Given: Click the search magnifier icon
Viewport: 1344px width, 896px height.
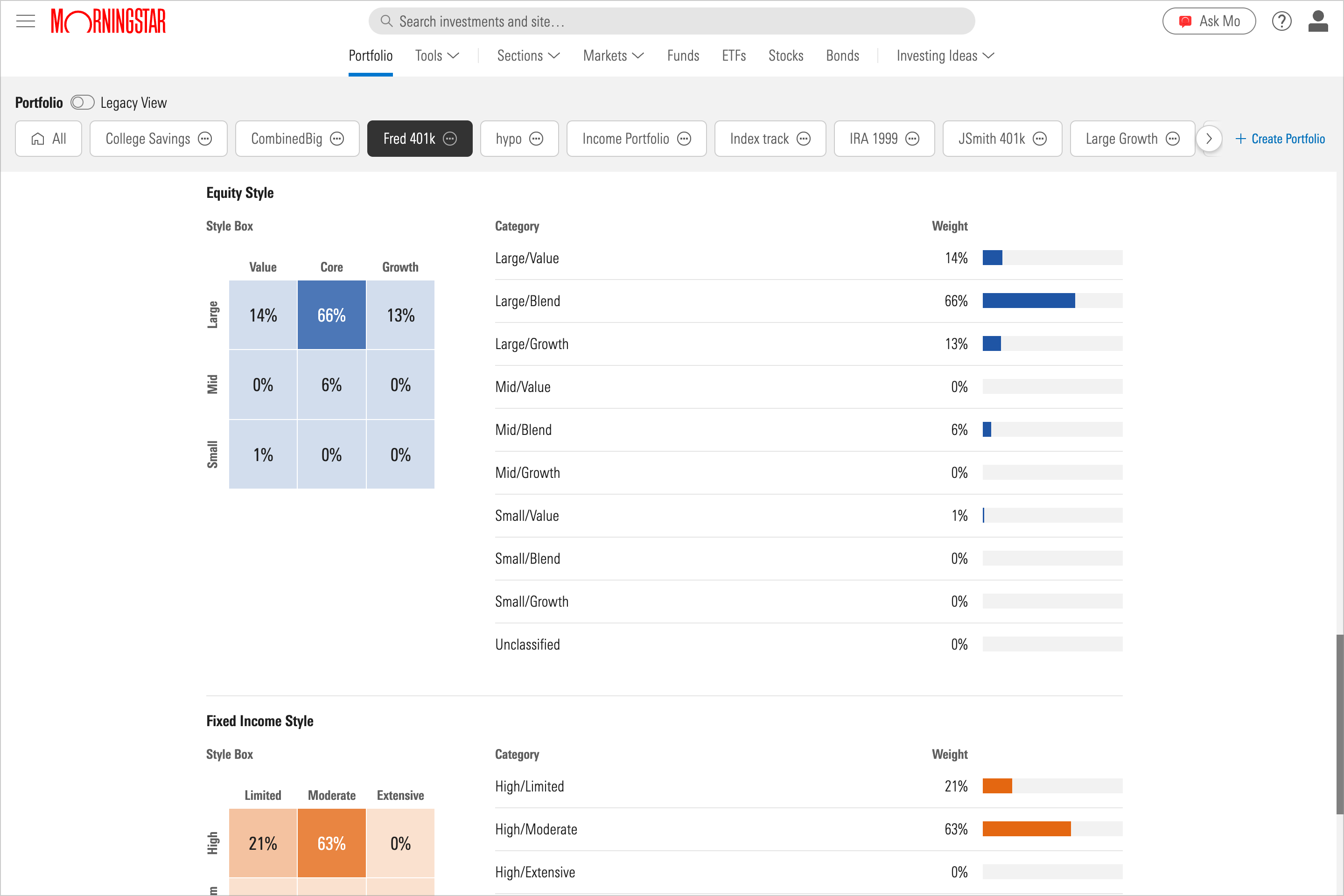Looking at the screenshot, I should [x=386, y=22].
